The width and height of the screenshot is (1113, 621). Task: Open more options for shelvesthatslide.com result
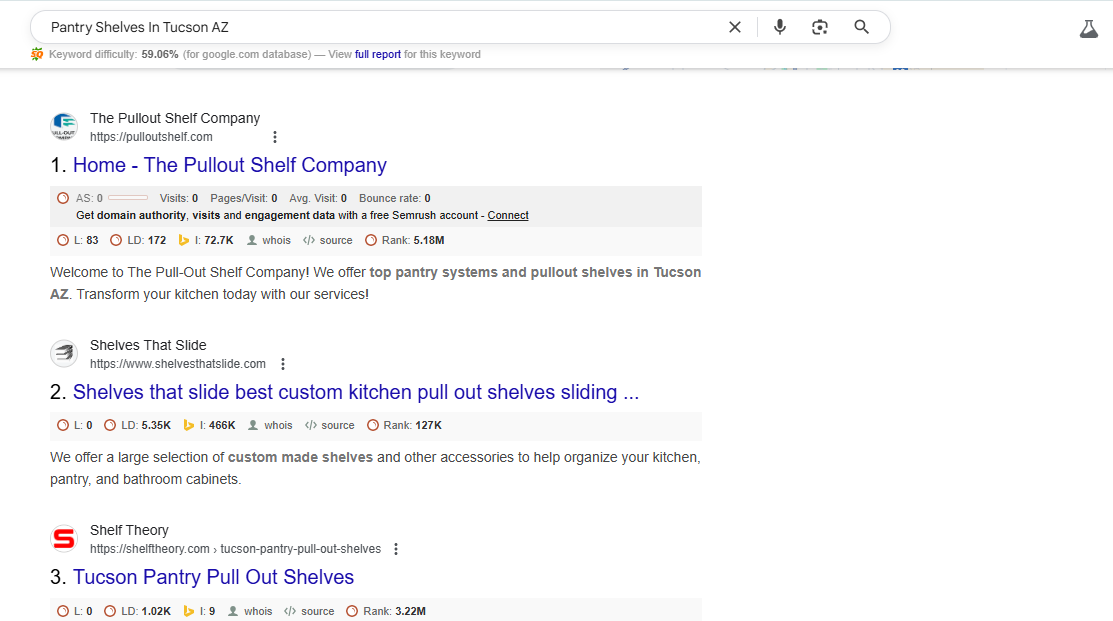(283, 364)
